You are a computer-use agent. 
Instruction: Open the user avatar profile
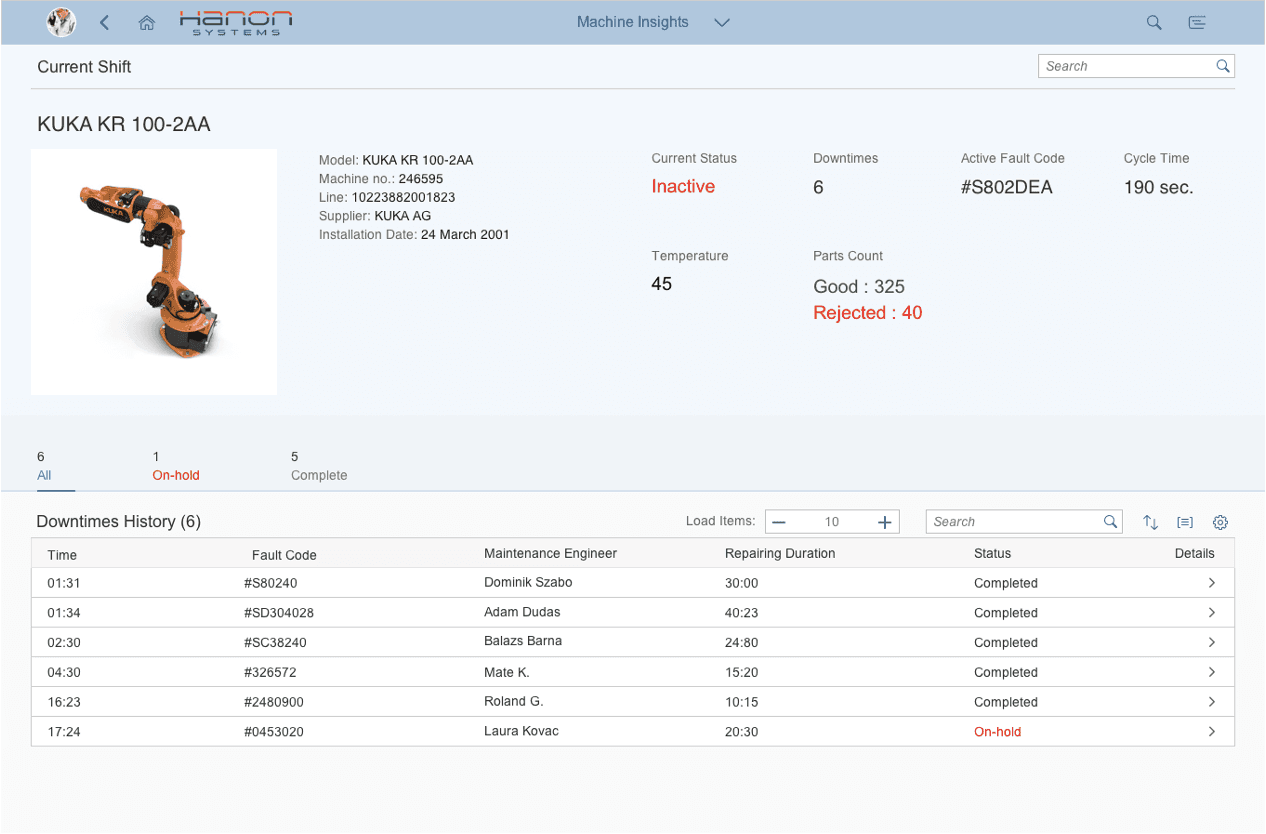[62, 22]
